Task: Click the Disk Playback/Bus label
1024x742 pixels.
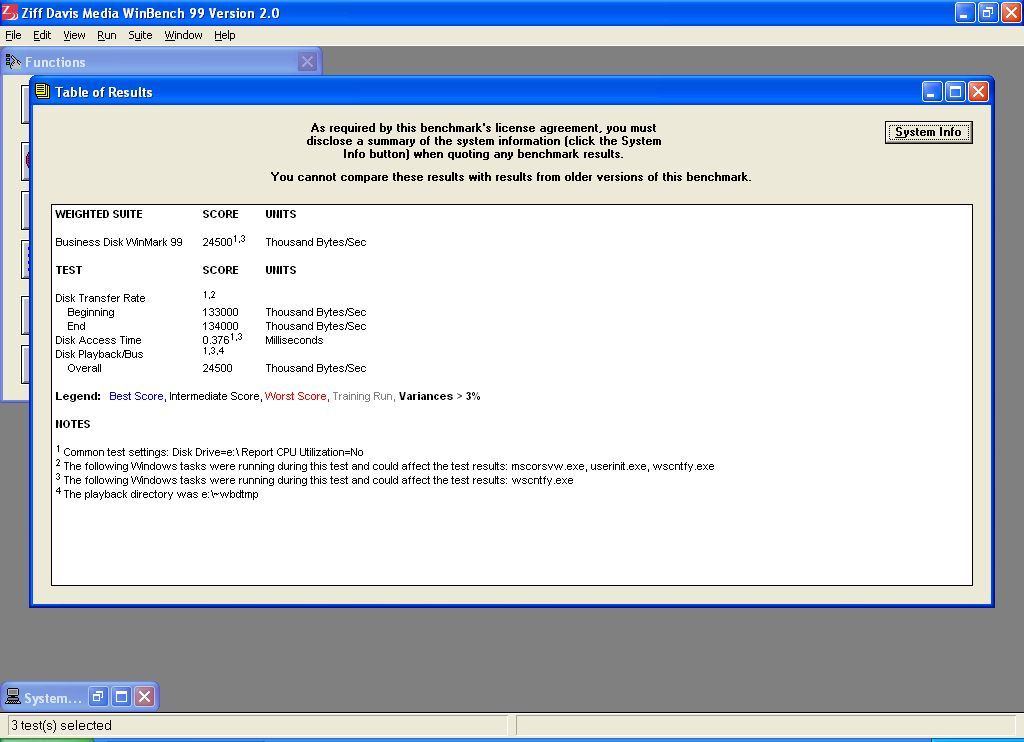Action: pyautogui.click(x=99, y=354)
